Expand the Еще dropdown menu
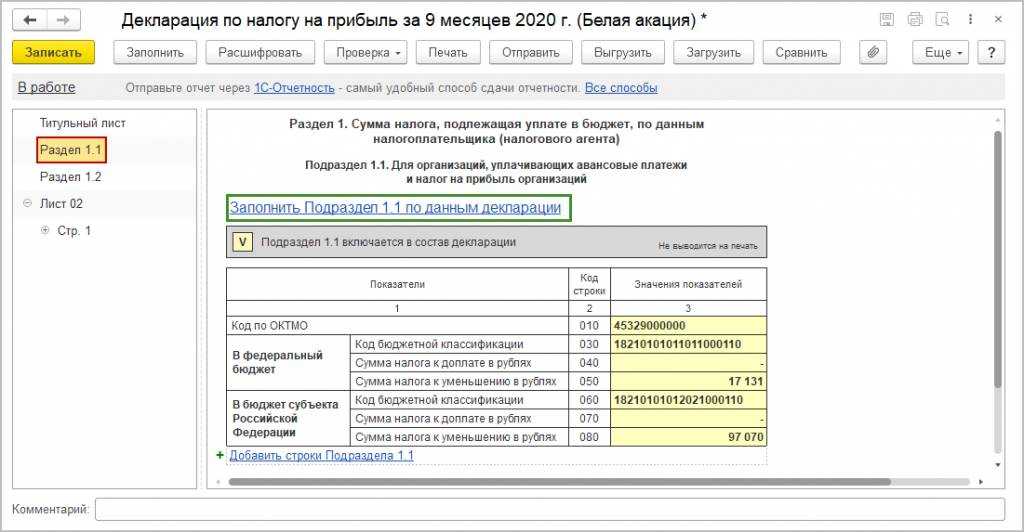 click(943, 53)
